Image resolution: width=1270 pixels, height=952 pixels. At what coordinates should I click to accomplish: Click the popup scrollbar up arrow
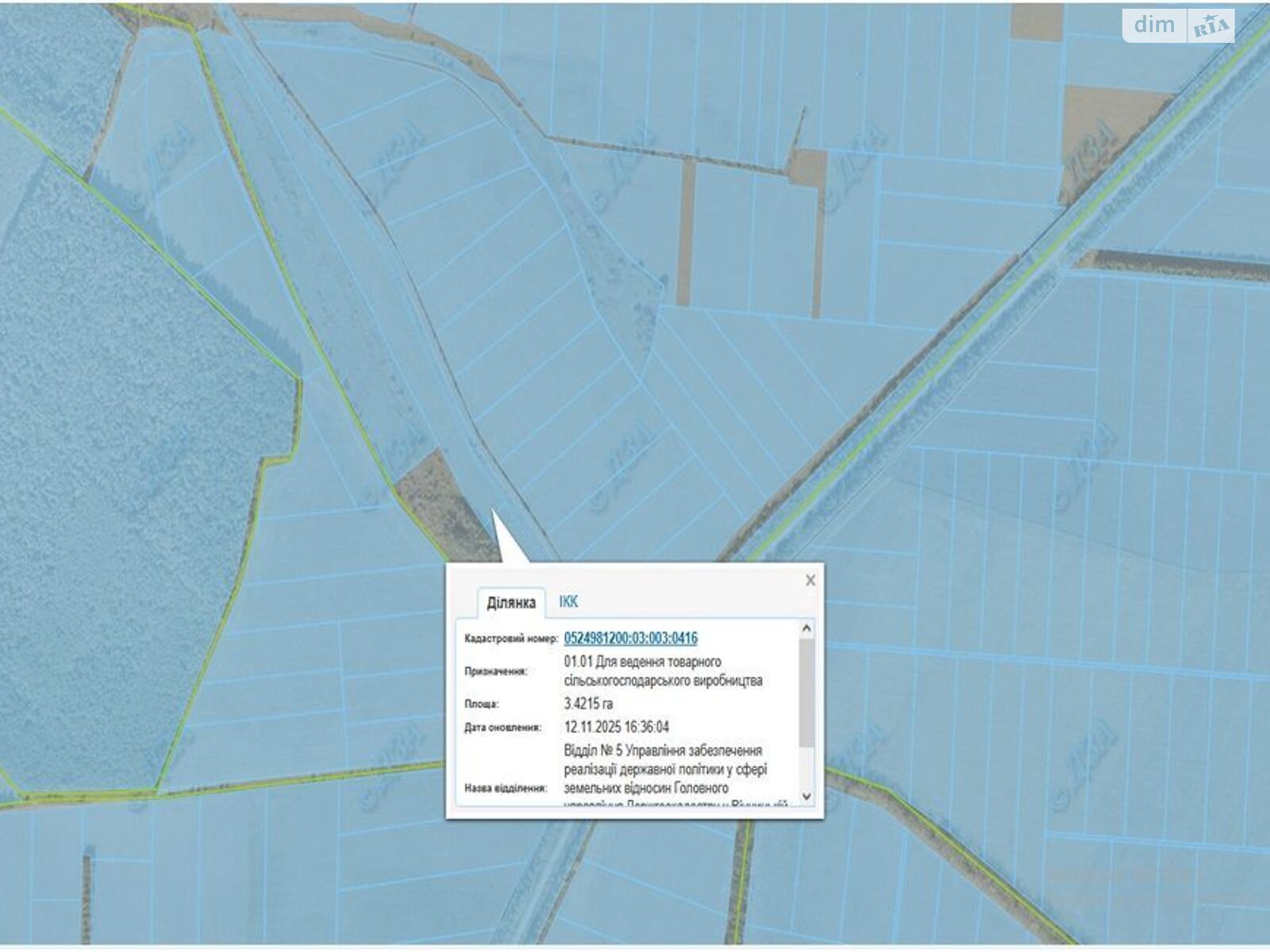pos(806,629)
